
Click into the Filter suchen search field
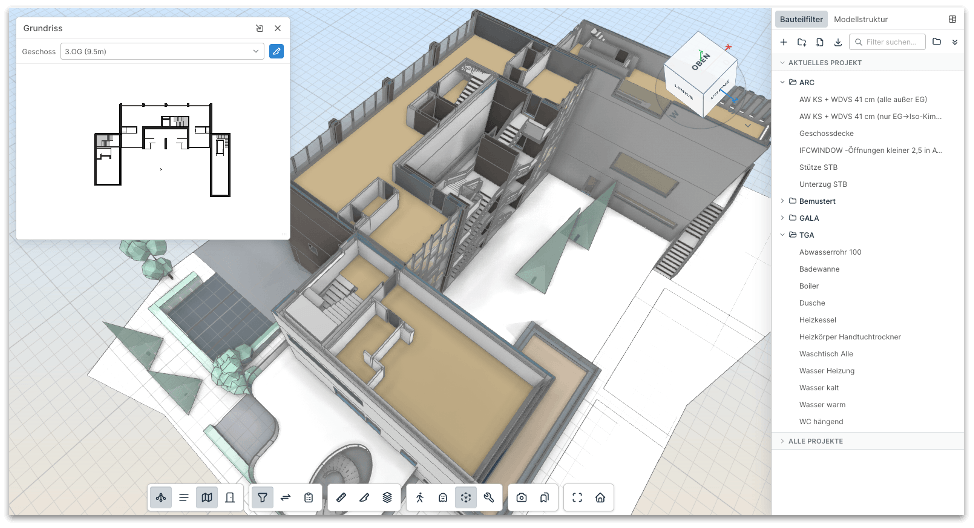click(887, 42)
